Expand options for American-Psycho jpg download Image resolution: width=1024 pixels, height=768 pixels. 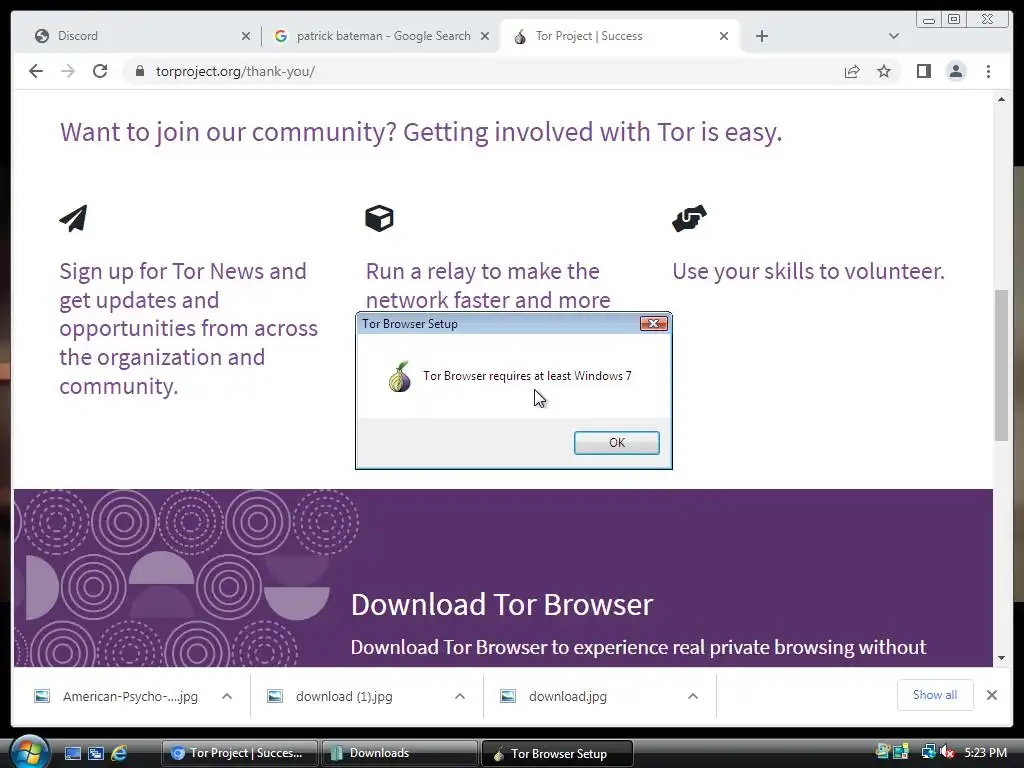[227, 696]
